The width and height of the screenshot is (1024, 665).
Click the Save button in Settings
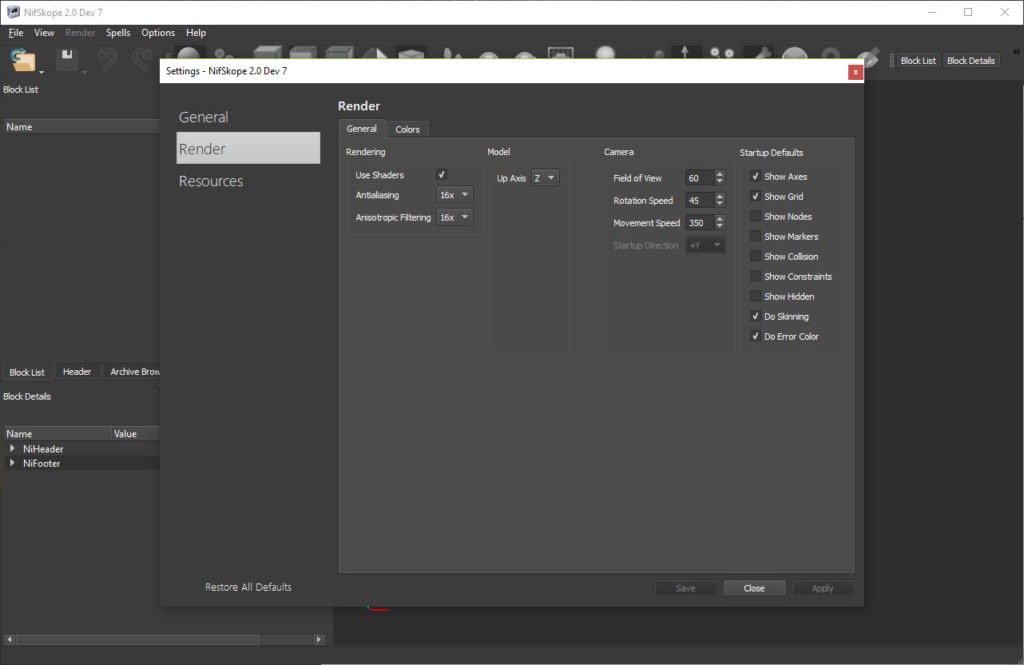pyautogui.click(x=685, y=588)
